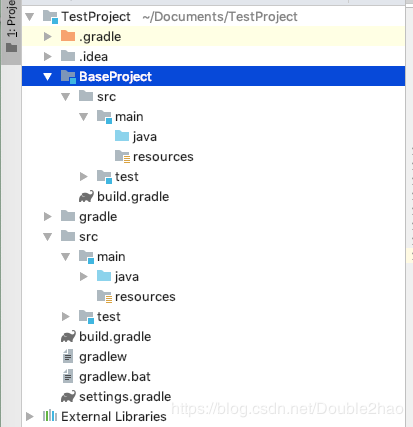This screenshot has width=413, height=427.
Task: Select resources label under root main
Action: tap(145, 297)
